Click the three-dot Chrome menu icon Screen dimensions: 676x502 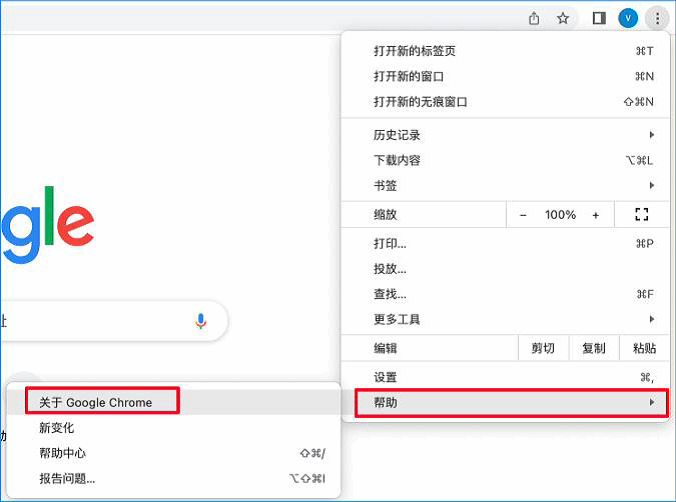pyautogui.click(x=655, y=18)
